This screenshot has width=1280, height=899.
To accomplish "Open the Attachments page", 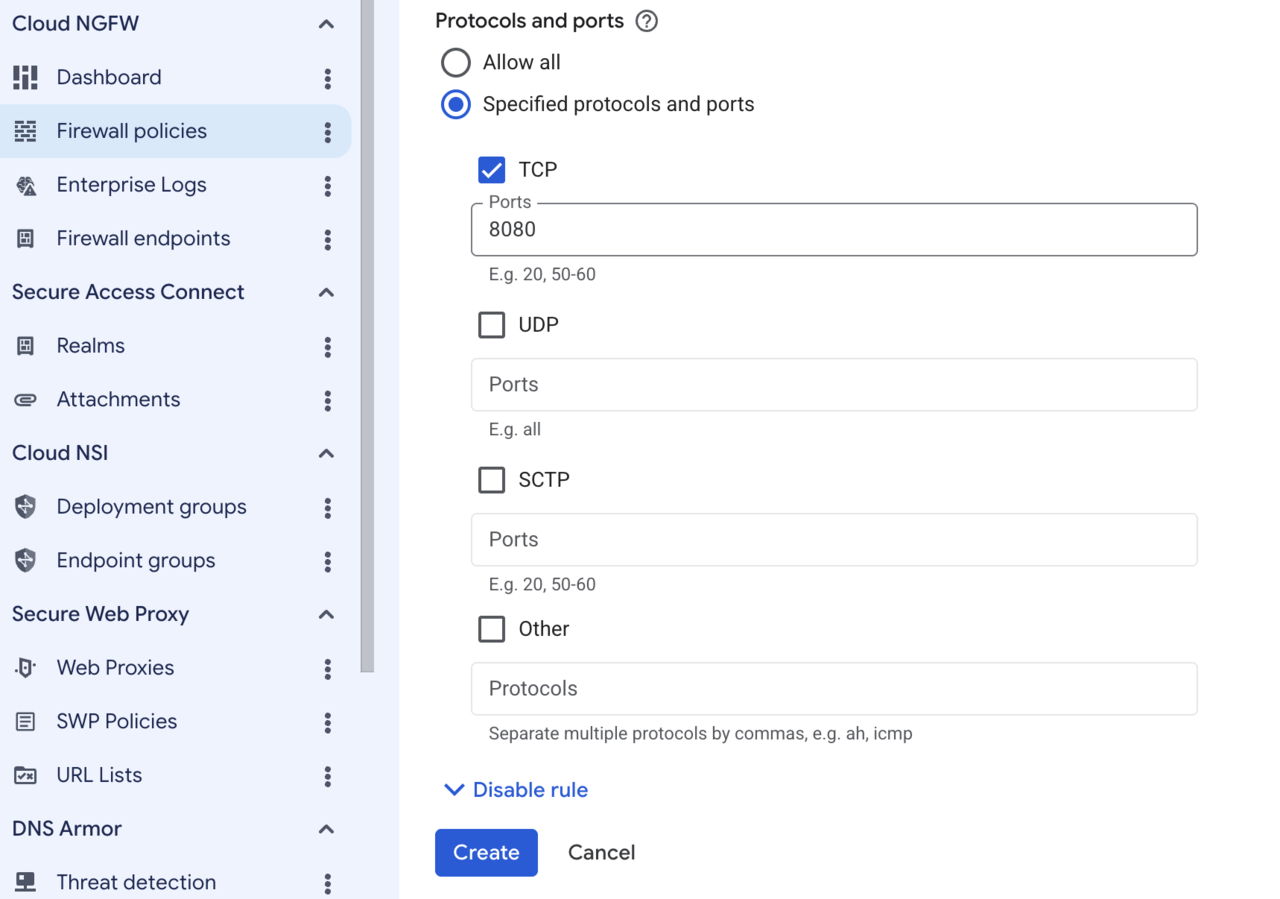I will pos(119,400).
